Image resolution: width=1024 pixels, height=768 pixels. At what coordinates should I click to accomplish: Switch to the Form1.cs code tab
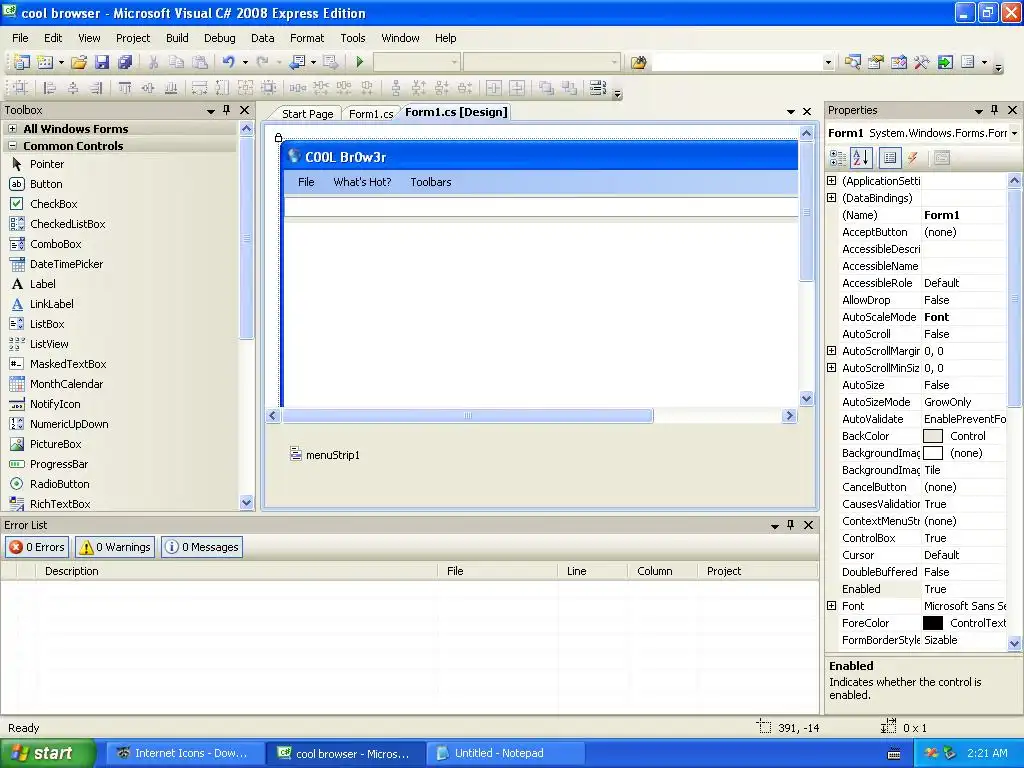tap(370, 114)
